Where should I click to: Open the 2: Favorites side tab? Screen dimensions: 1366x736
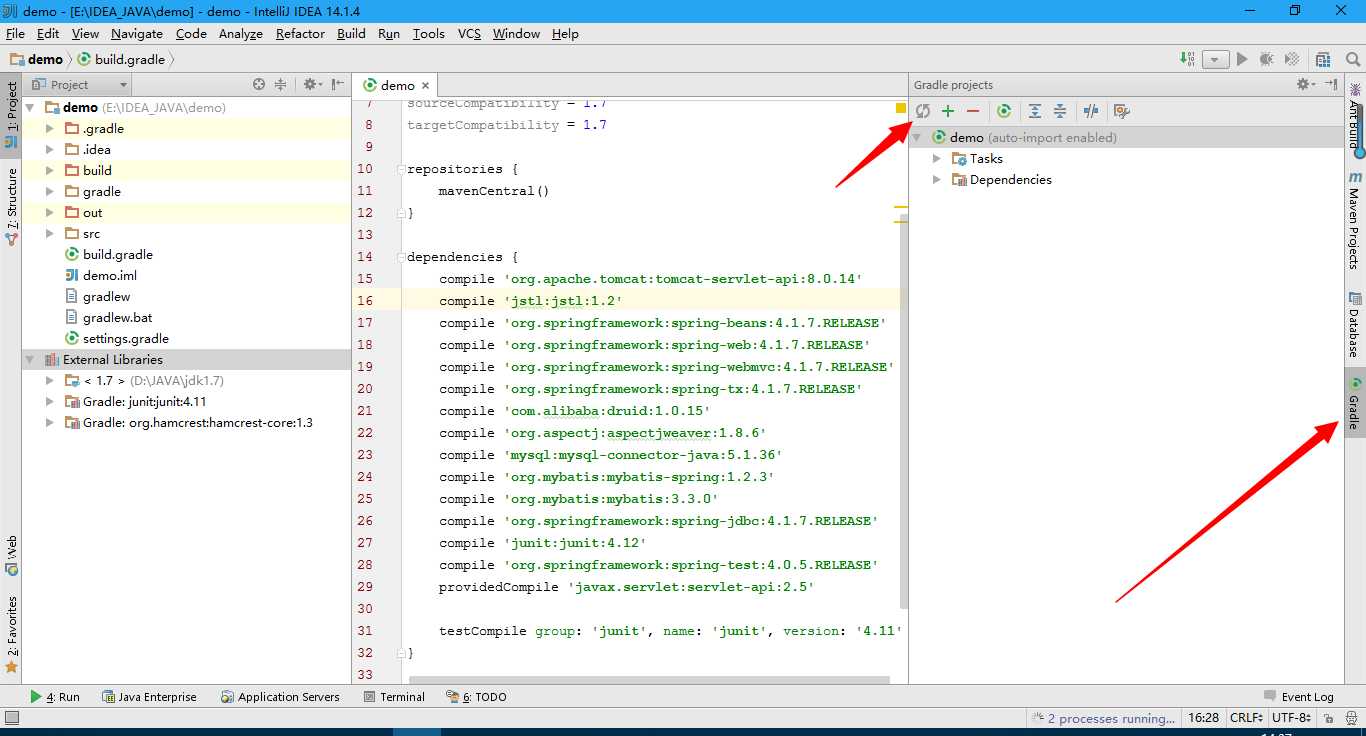tap(11, 635)
